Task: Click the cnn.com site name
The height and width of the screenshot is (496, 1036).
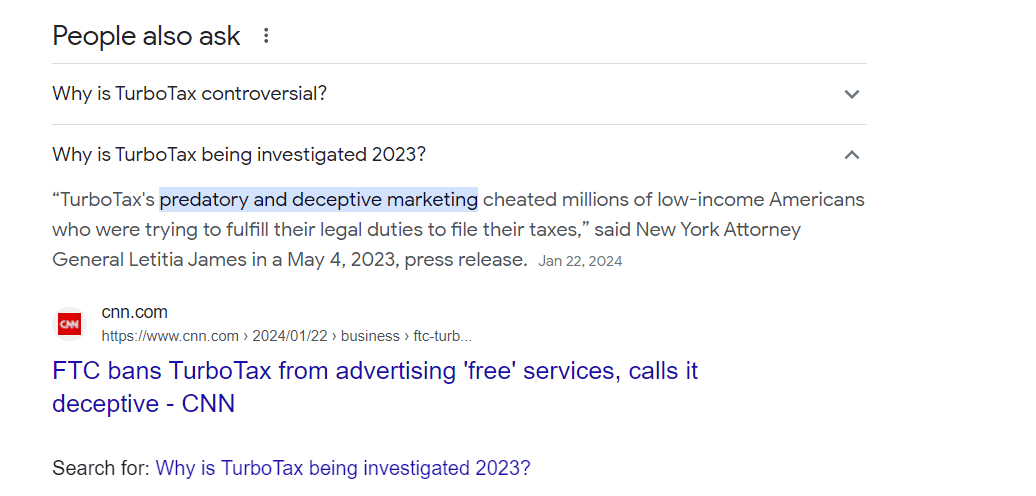Action: [134, 313]
